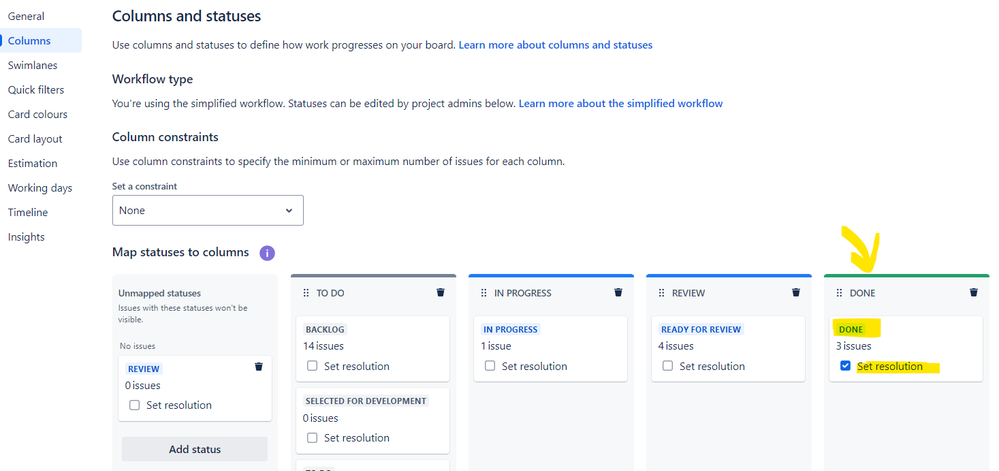Delete the TO DO column via trash icon
This screenshot has width=999, height=471.
pos(440,293)
